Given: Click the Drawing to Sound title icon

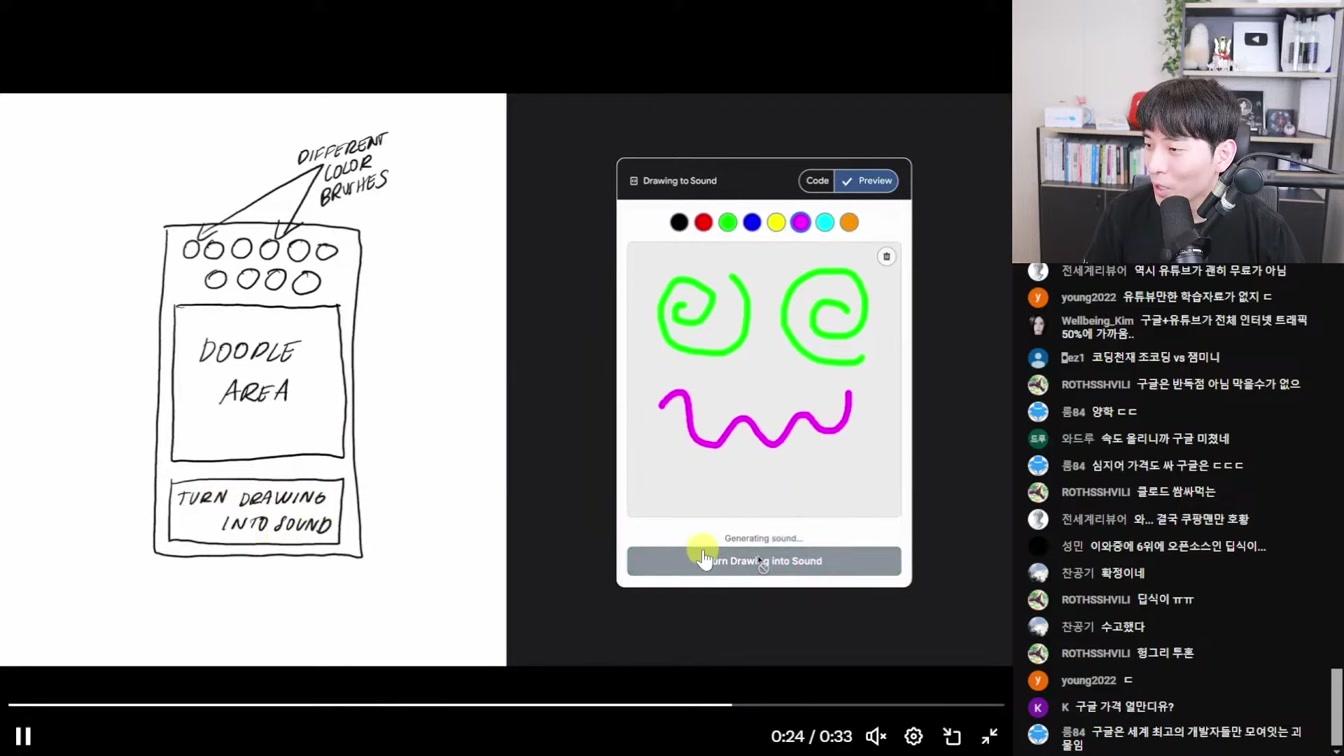Looking at the screenshot, I should click(x=634, y=181).
